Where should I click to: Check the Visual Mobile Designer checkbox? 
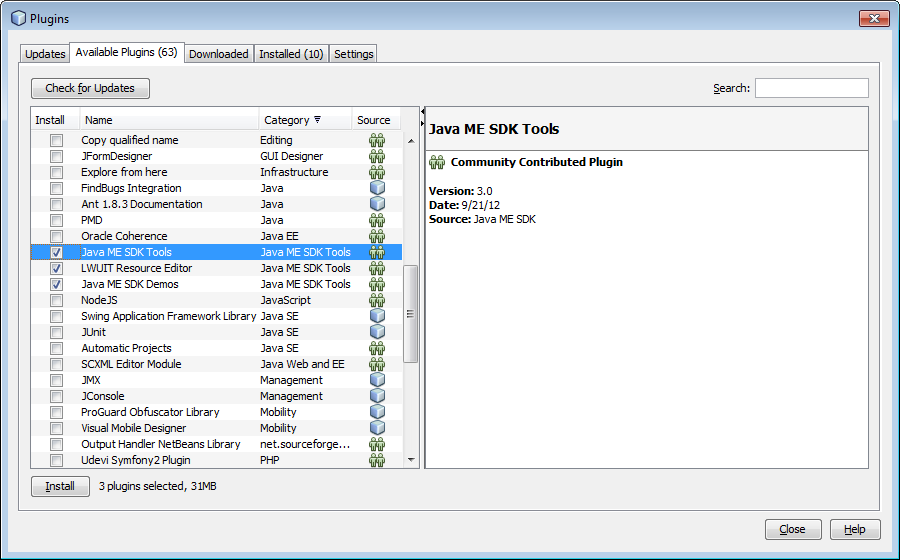[x=56, y=429]
